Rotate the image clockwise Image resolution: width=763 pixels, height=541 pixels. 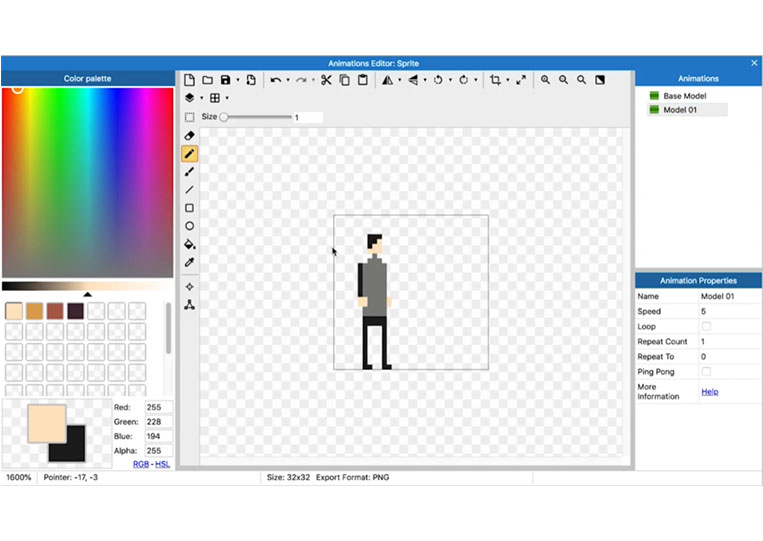pos(464,80)
